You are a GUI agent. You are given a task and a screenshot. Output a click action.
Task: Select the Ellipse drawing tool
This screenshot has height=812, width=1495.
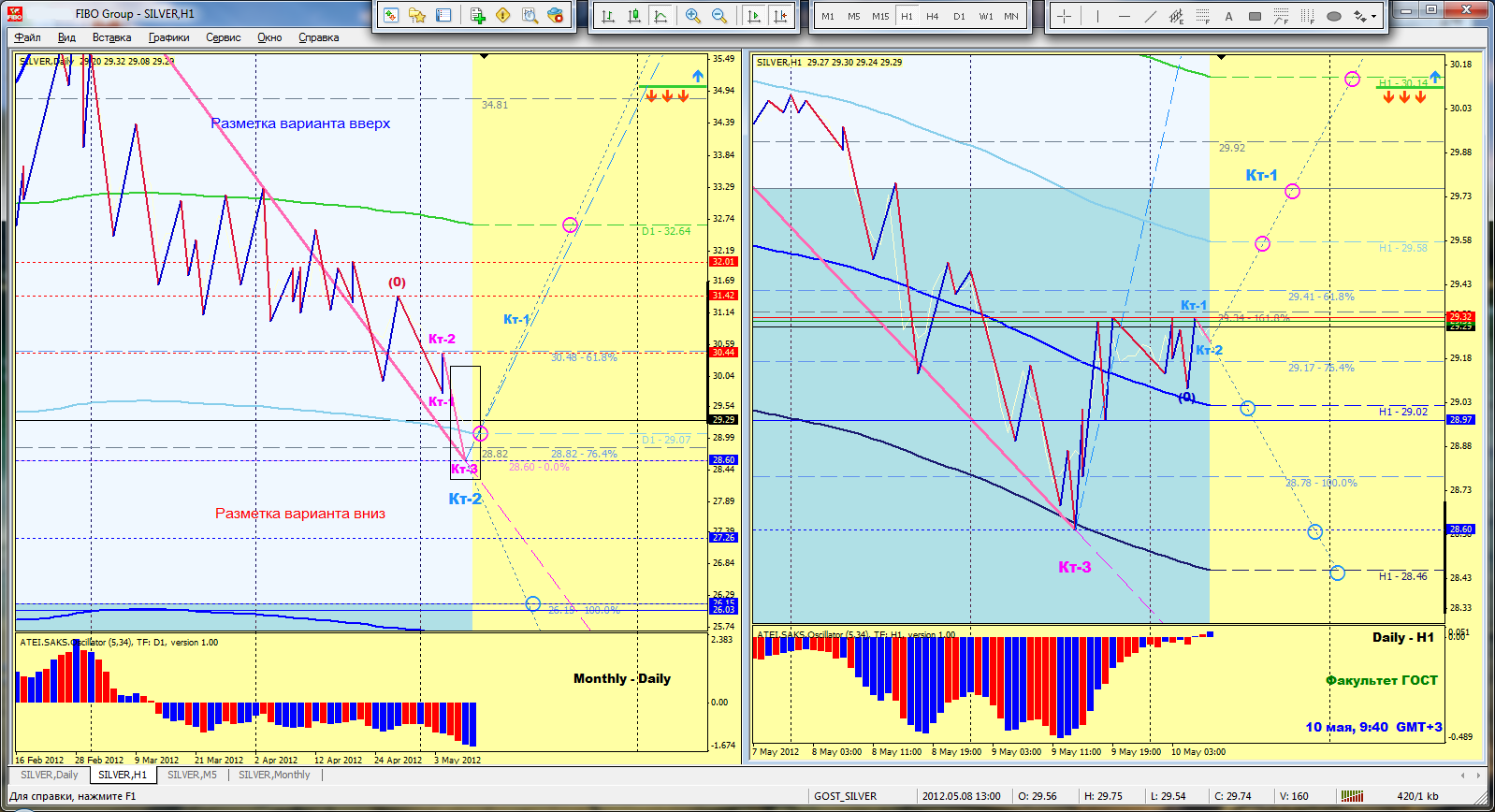(x=1334, y=16)
